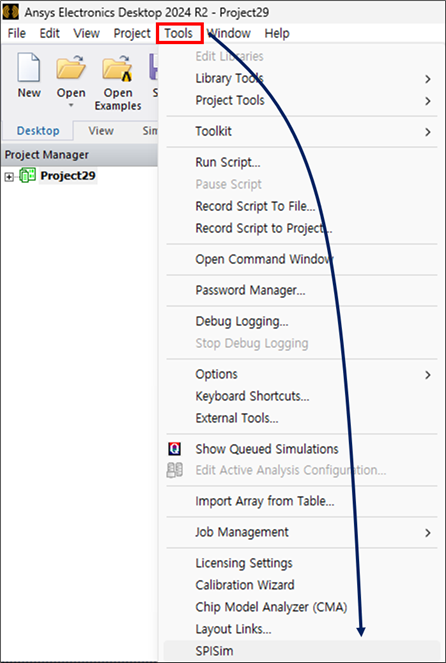This screenshot has width=446, height=663.
Task: Click the Open folder icon
Action: (71, 67)
